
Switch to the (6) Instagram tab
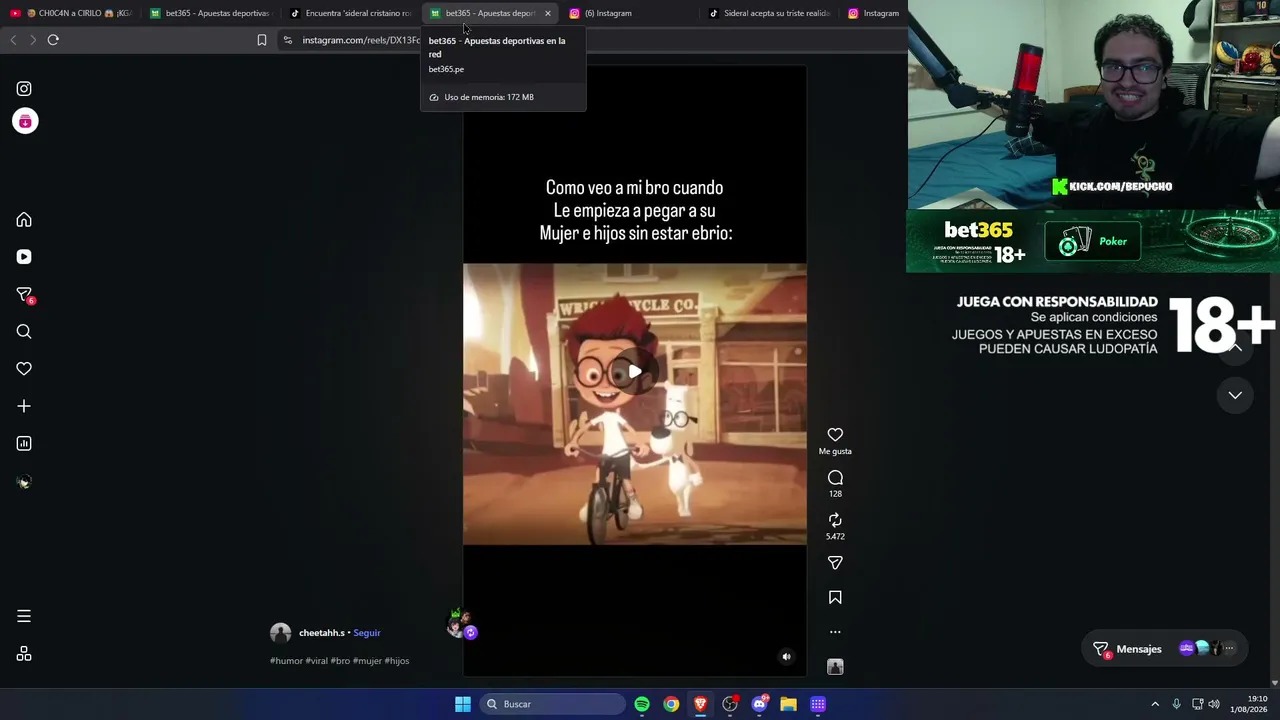coord(629,13)
